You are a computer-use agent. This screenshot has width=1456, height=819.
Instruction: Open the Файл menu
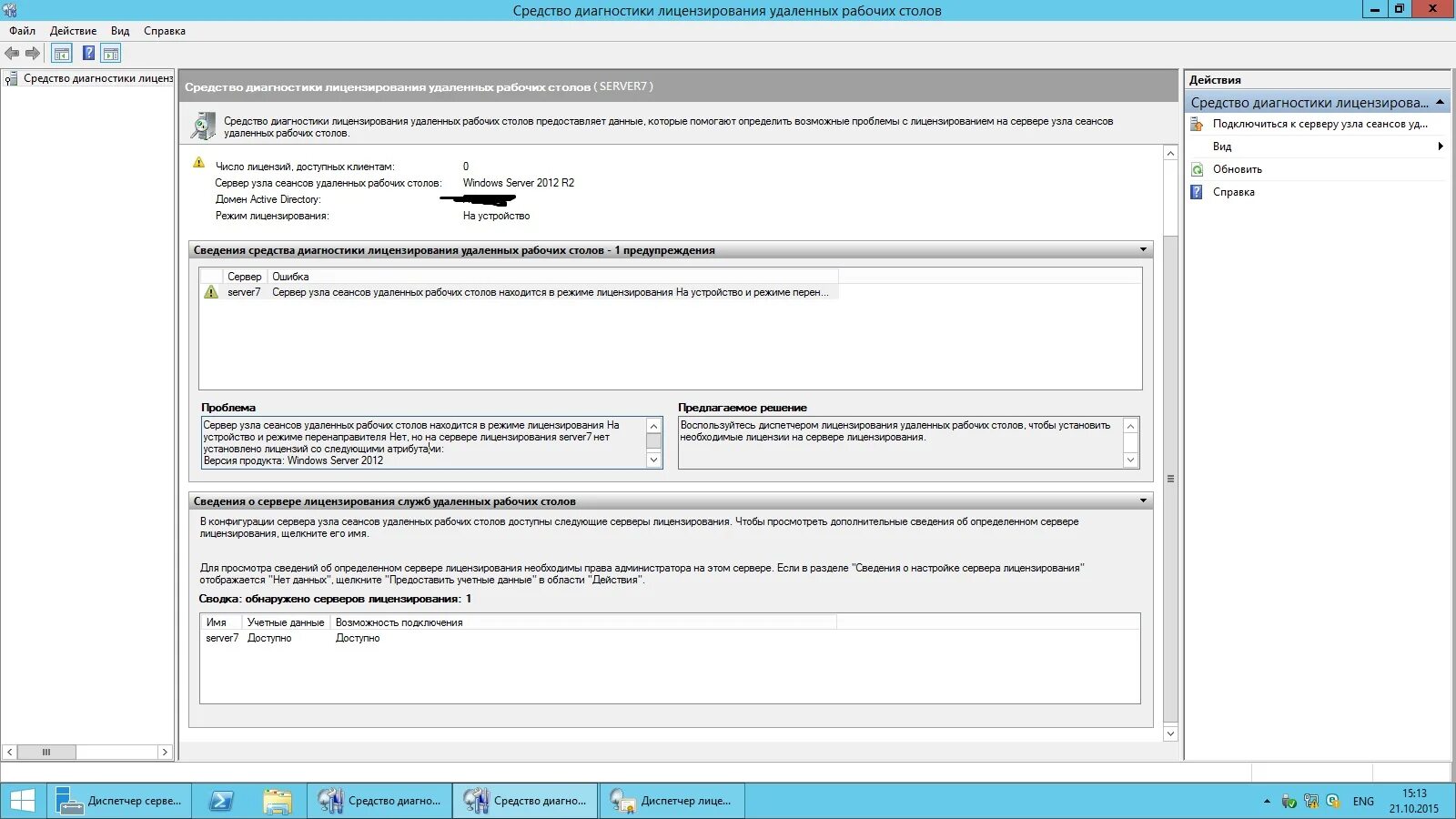tap(23, 31)
